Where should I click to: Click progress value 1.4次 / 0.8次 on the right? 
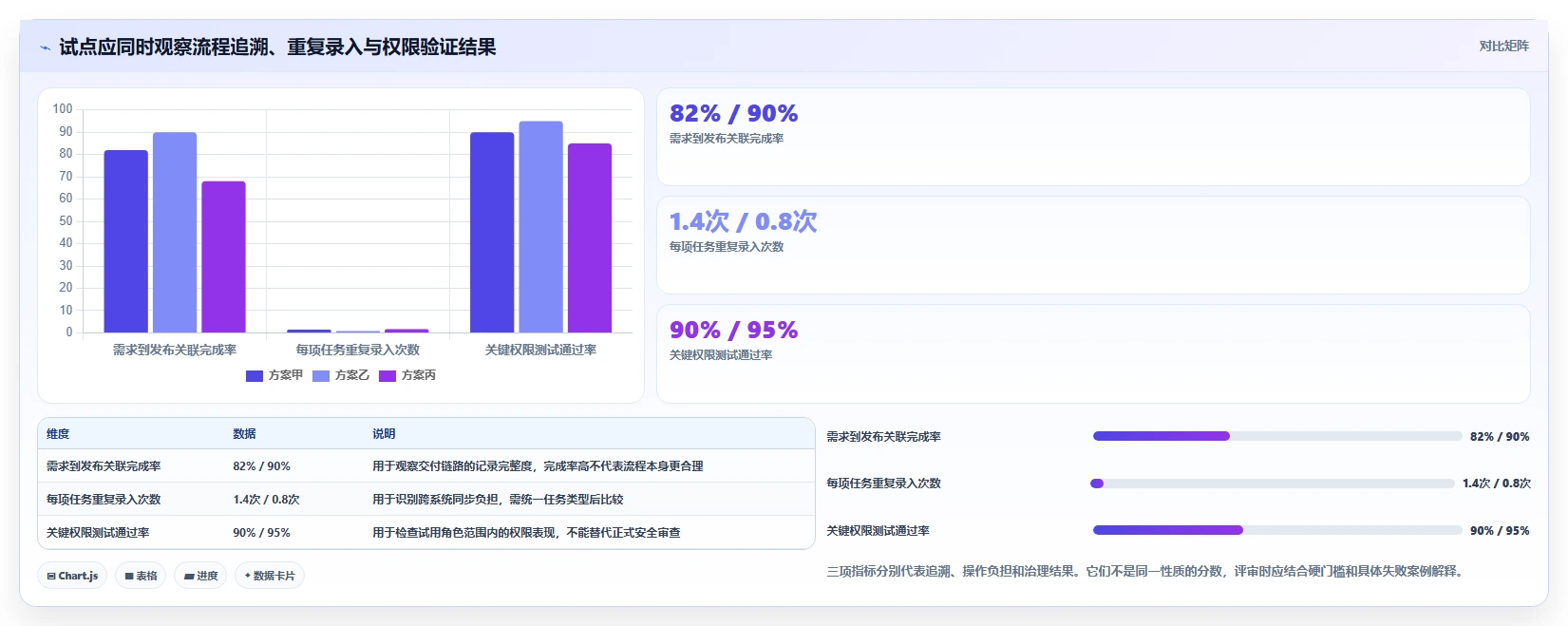(1497, 484)
